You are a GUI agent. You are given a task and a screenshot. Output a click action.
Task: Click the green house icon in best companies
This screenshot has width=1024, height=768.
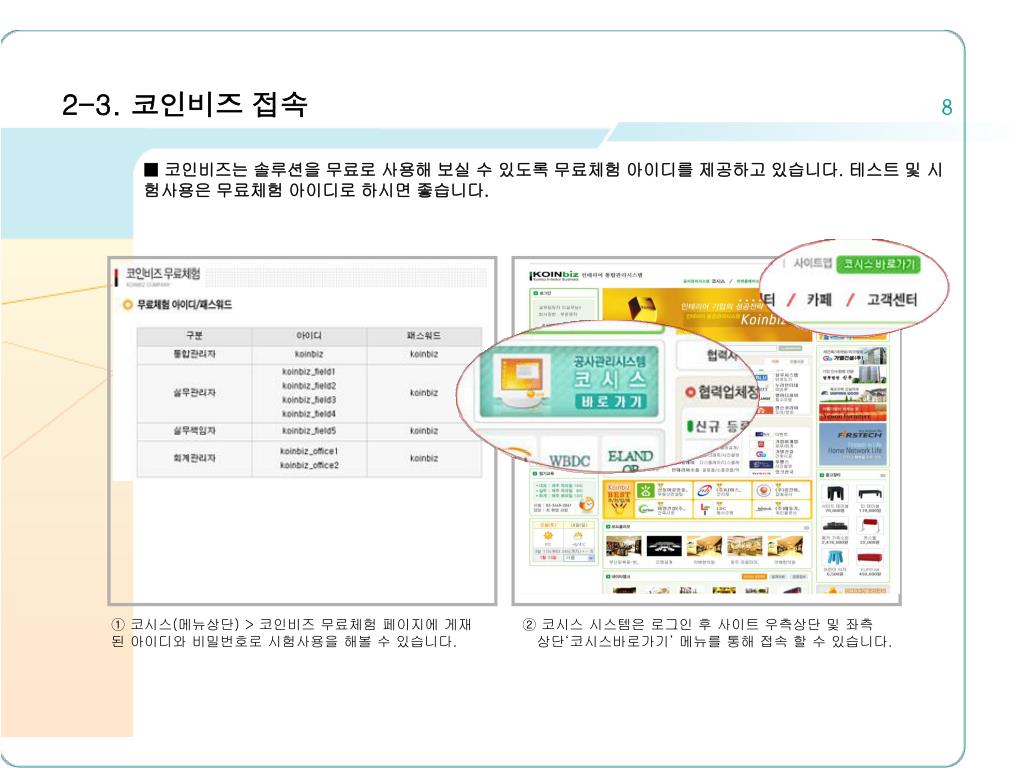(645, 491)
